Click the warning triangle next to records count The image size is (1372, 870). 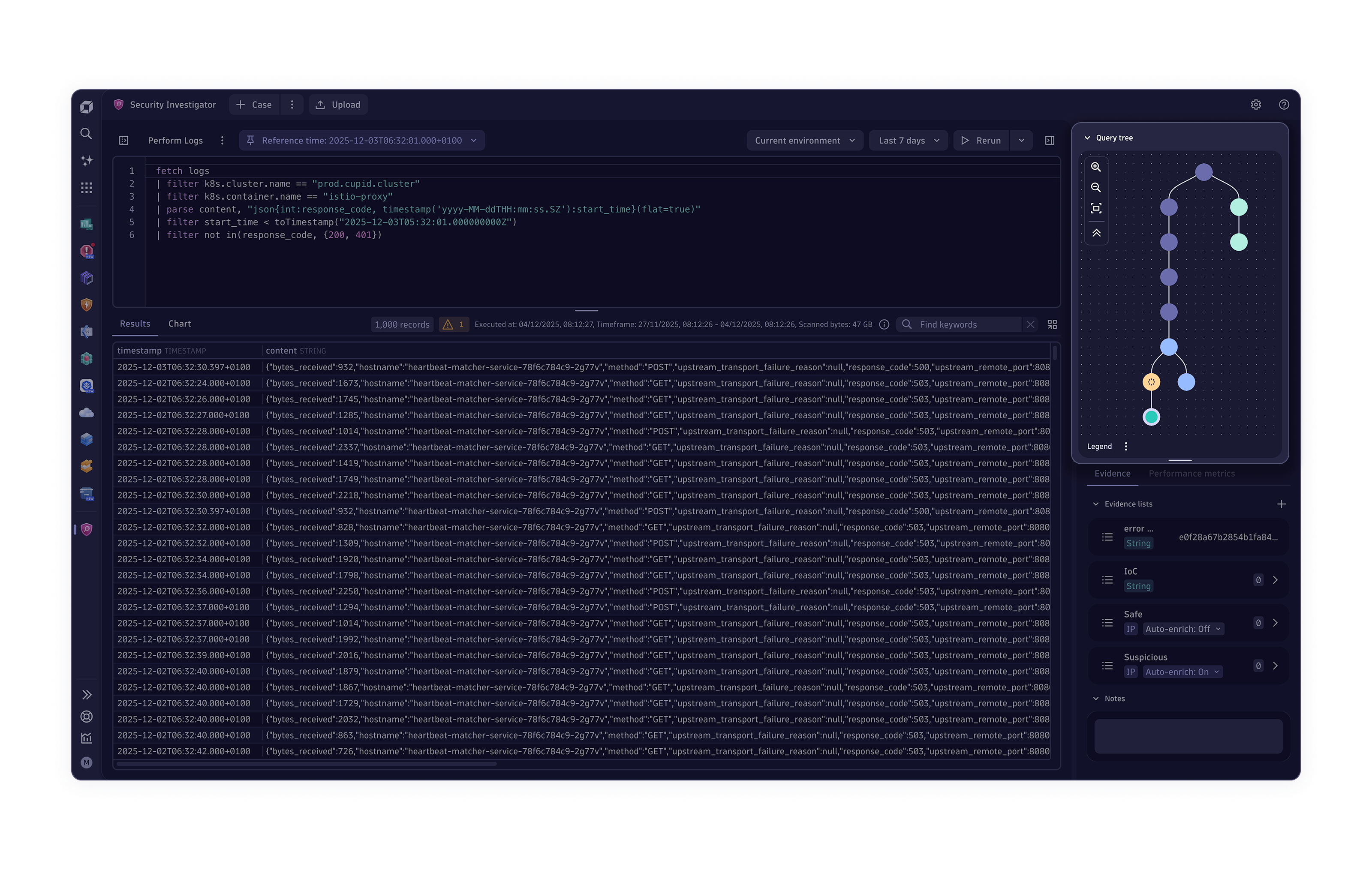tap(448, 324)
